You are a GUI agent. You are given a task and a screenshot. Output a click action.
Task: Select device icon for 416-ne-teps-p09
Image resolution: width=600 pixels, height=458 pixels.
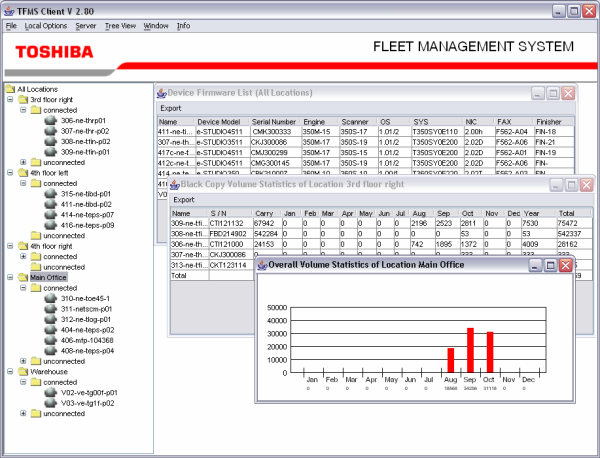click(51, 225)
